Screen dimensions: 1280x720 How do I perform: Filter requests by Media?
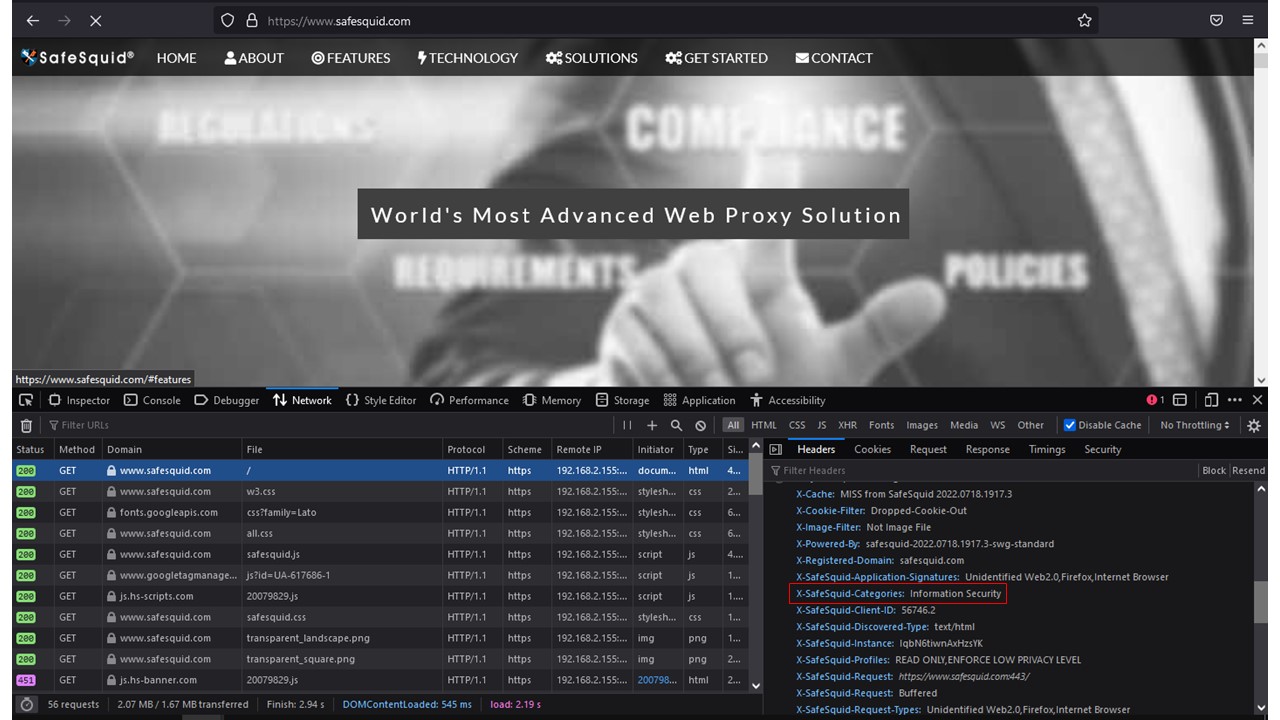pos(964,425)
